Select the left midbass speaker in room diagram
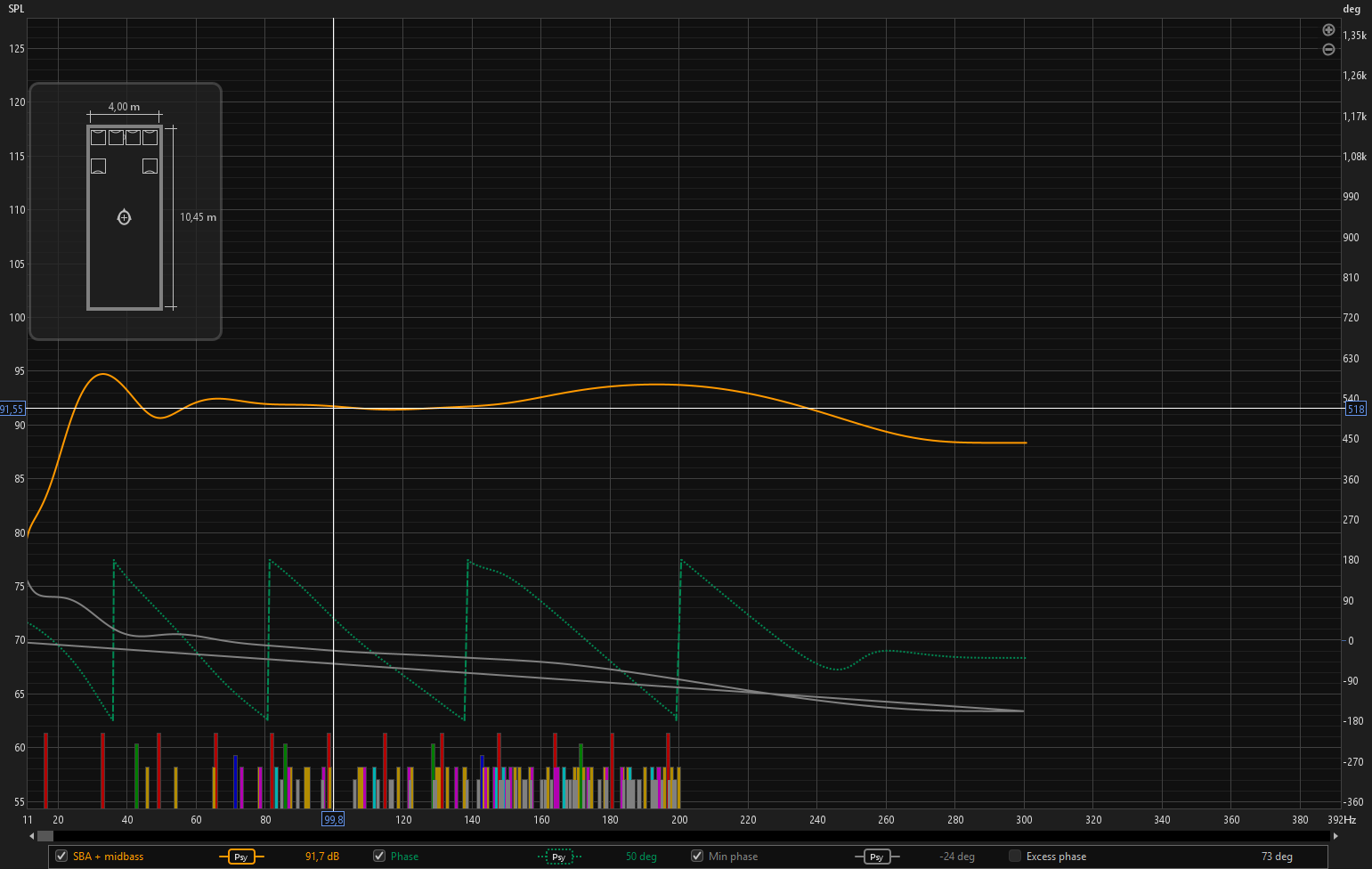This screenshot has height=869, width=1372. 99,166
